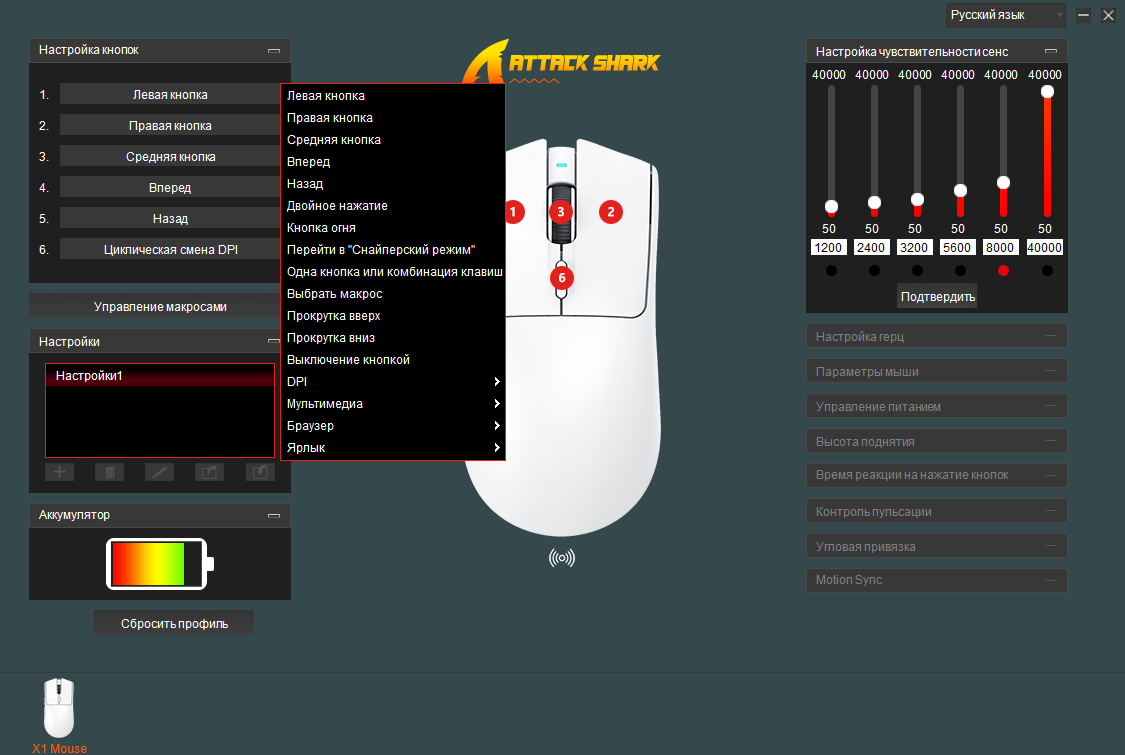Select button marker 6 on DPI button

(x=562, y=278)
